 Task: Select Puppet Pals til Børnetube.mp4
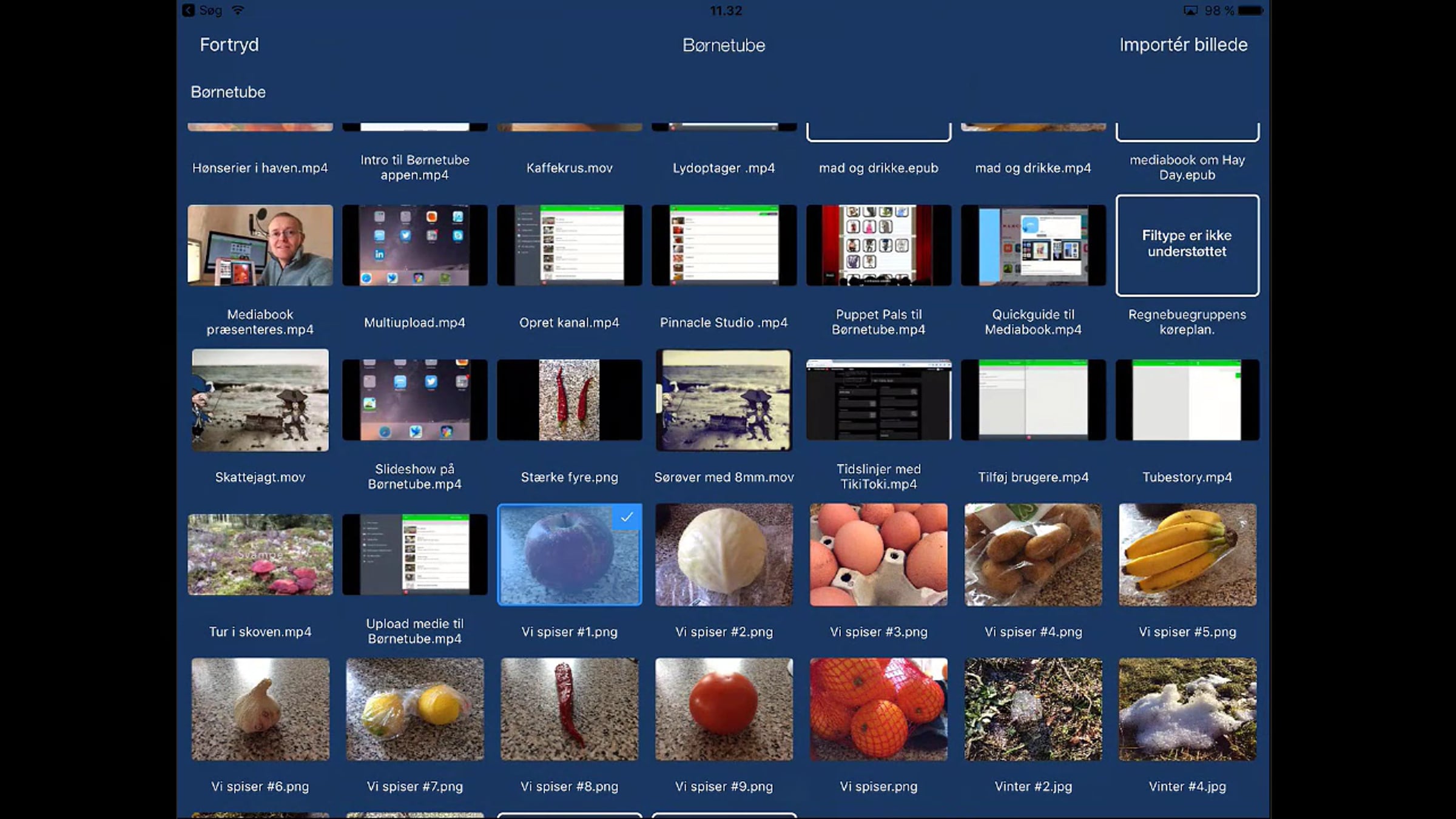coord(878,245)
